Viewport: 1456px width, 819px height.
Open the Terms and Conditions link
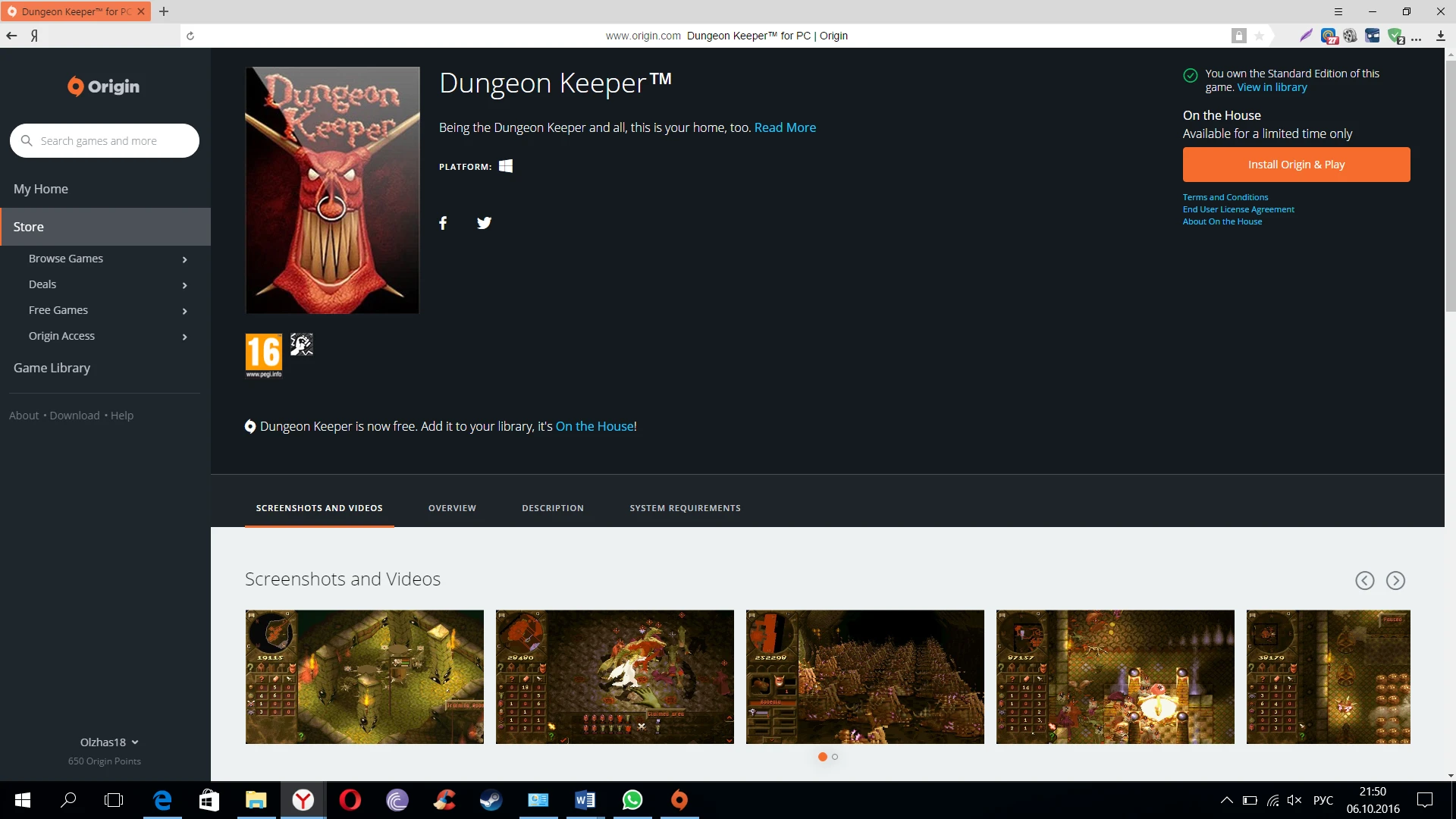[1225, 196]
